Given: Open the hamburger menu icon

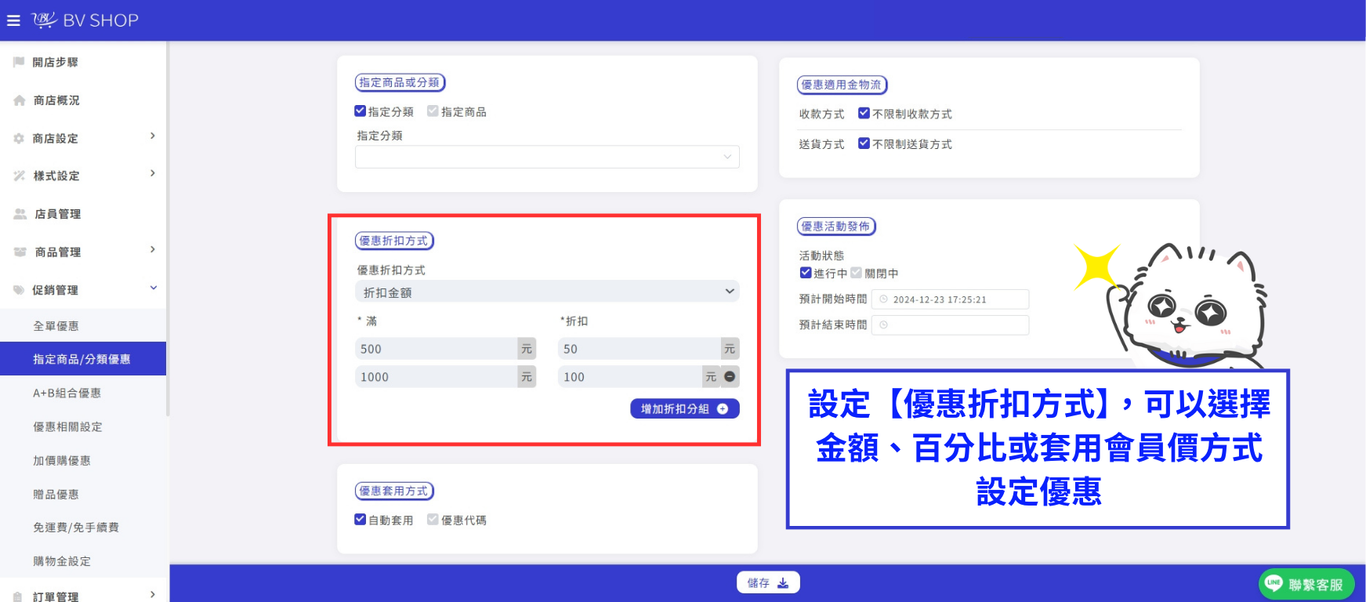Looking at the screenshot, I should tap(13, 20).
